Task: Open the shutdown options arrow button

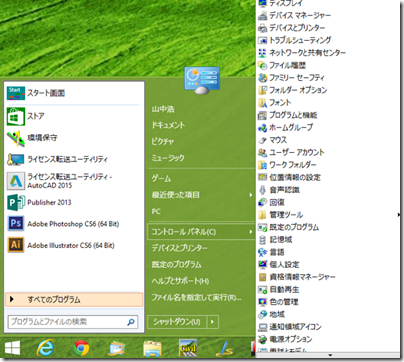Action: pyautogui.click(x=213, y=322)
